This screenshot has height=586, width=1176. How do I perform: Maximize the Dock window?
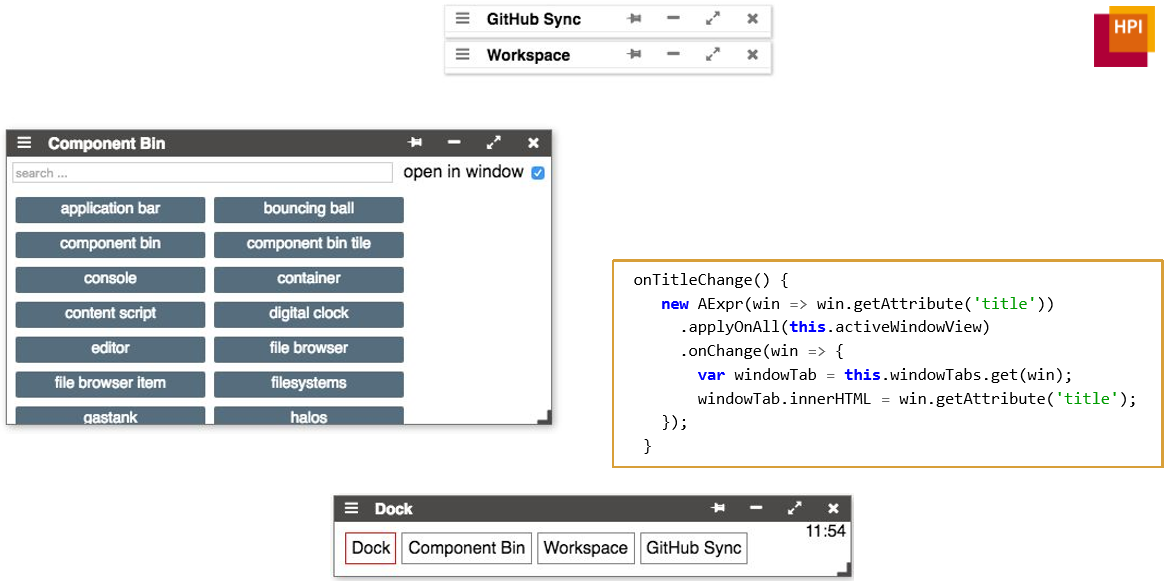point(794,508)
